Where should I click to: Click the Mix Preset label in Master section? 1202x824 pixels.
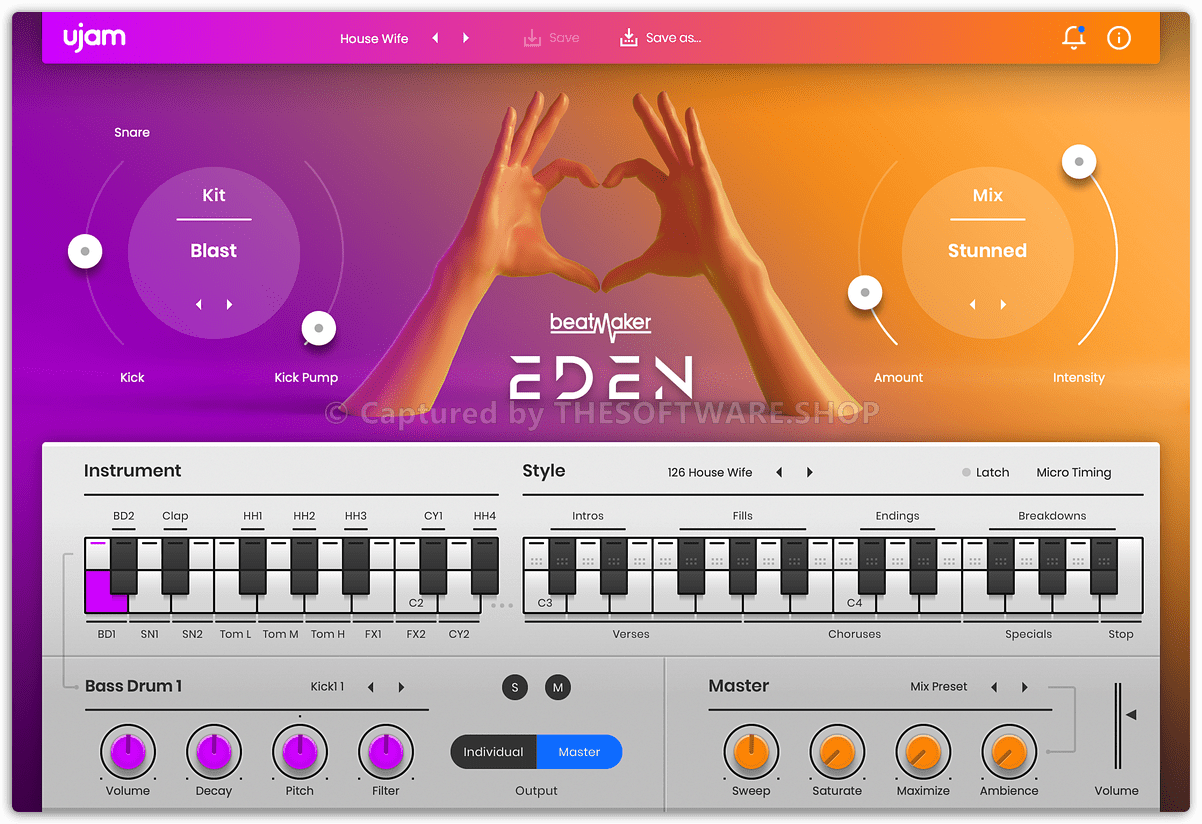click(x=940, y=687)
